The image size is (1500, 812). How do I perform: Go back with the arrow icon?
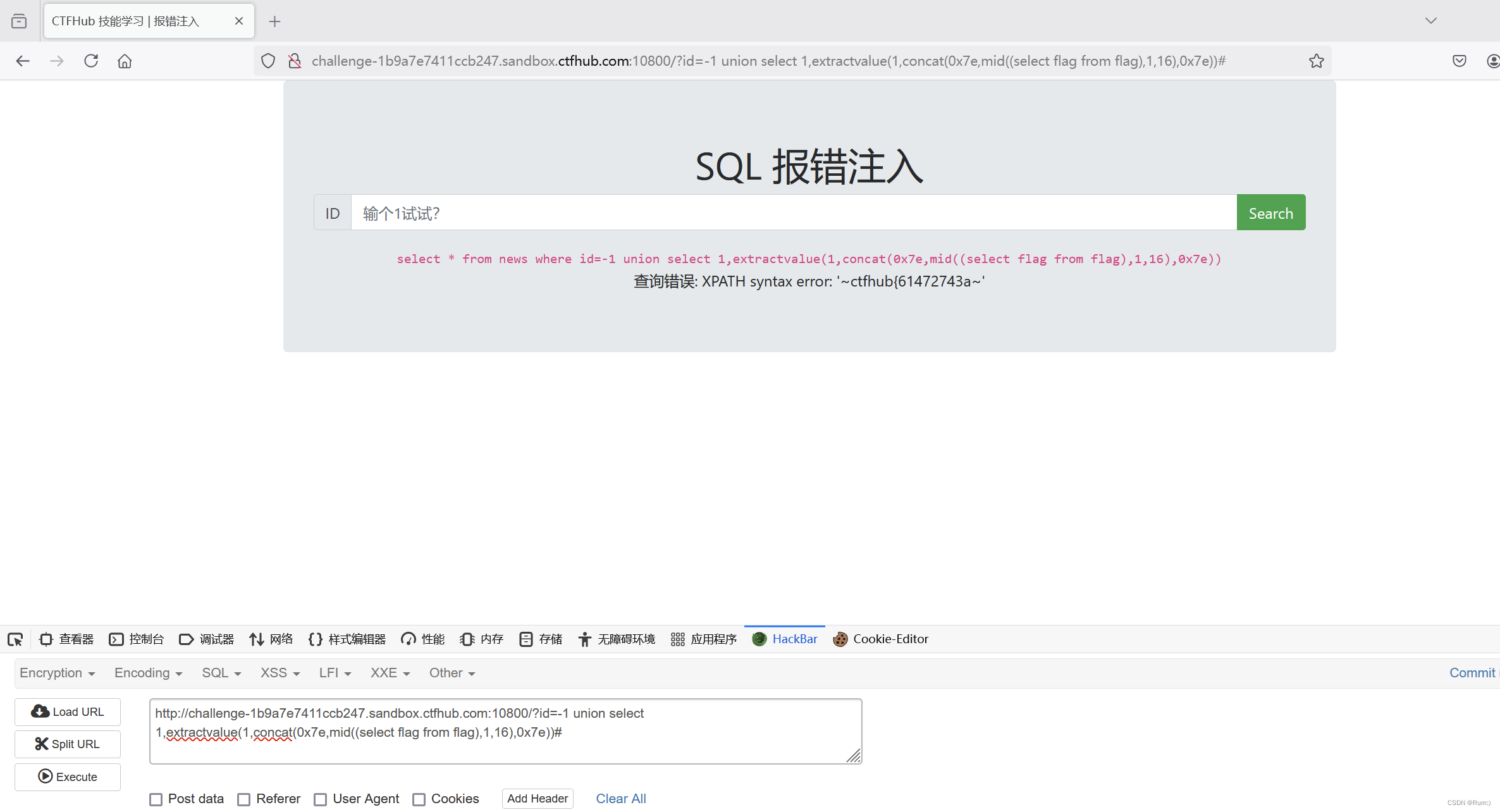(23, 61)
